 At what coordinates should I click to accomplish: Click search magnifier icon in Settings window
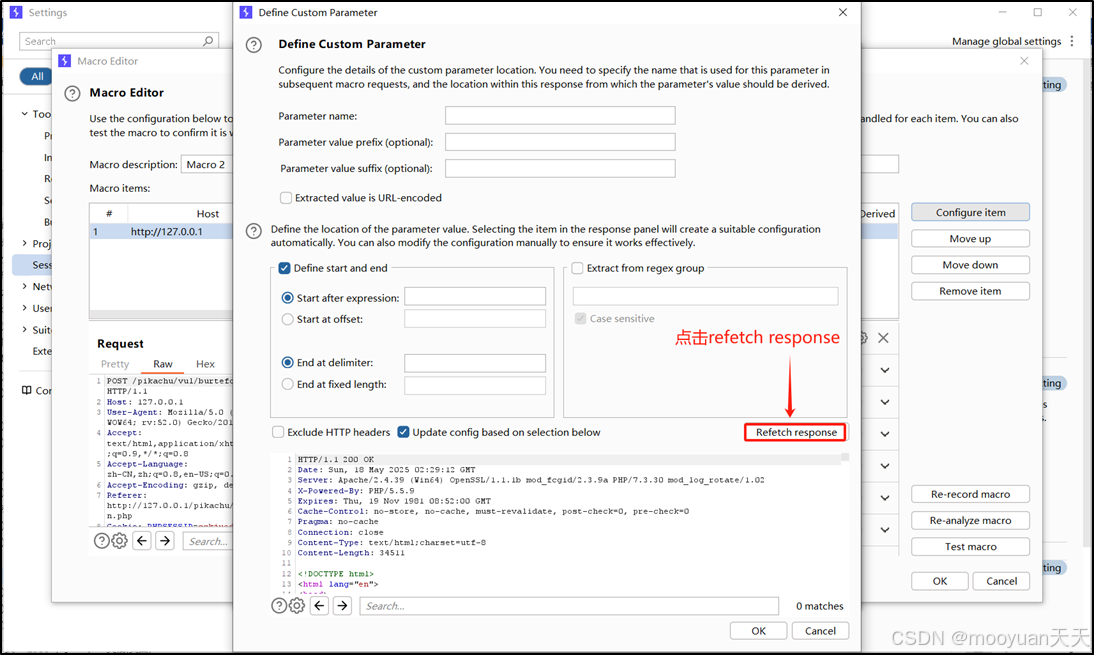pyautogui.click(x=208, y=41)
